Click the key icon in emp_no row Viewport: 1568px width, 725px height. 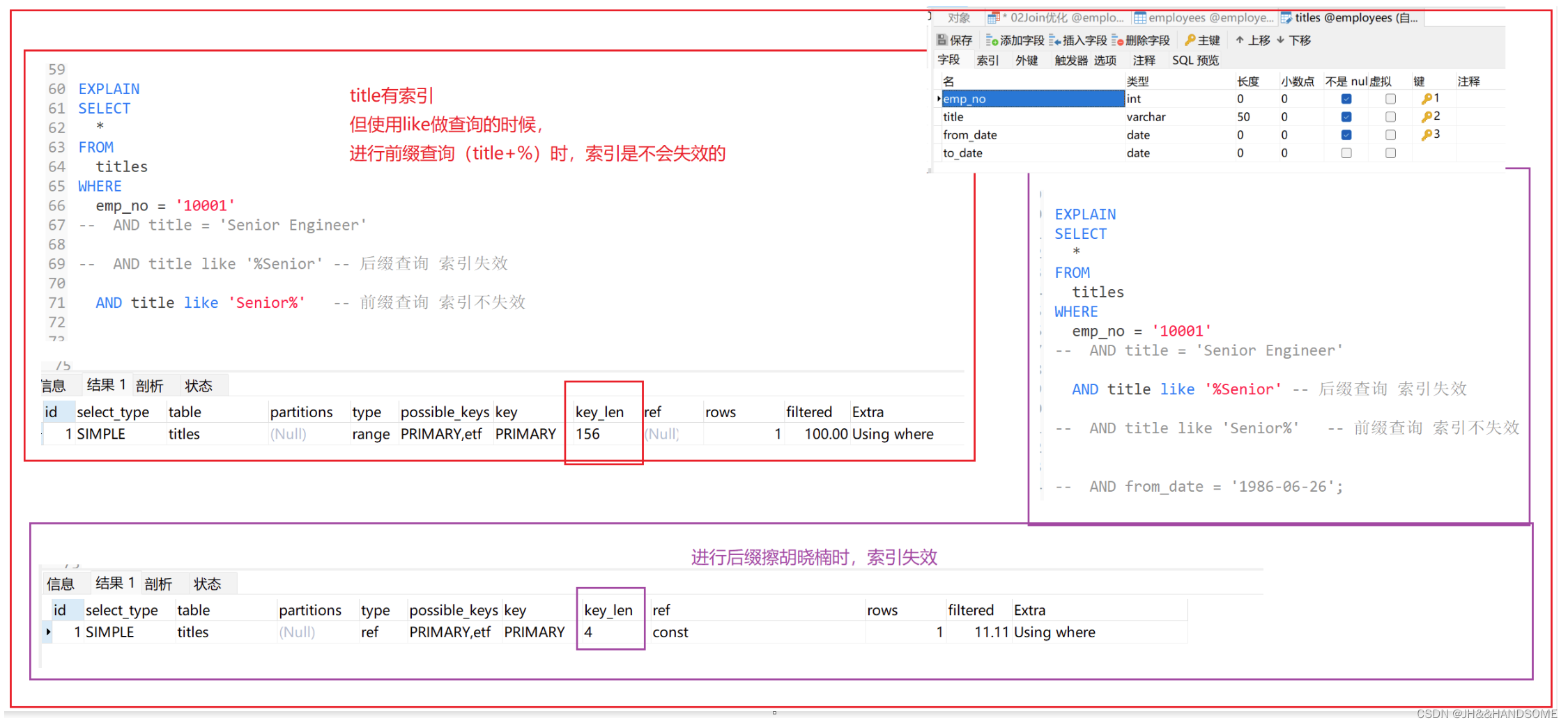[1427, 99]
